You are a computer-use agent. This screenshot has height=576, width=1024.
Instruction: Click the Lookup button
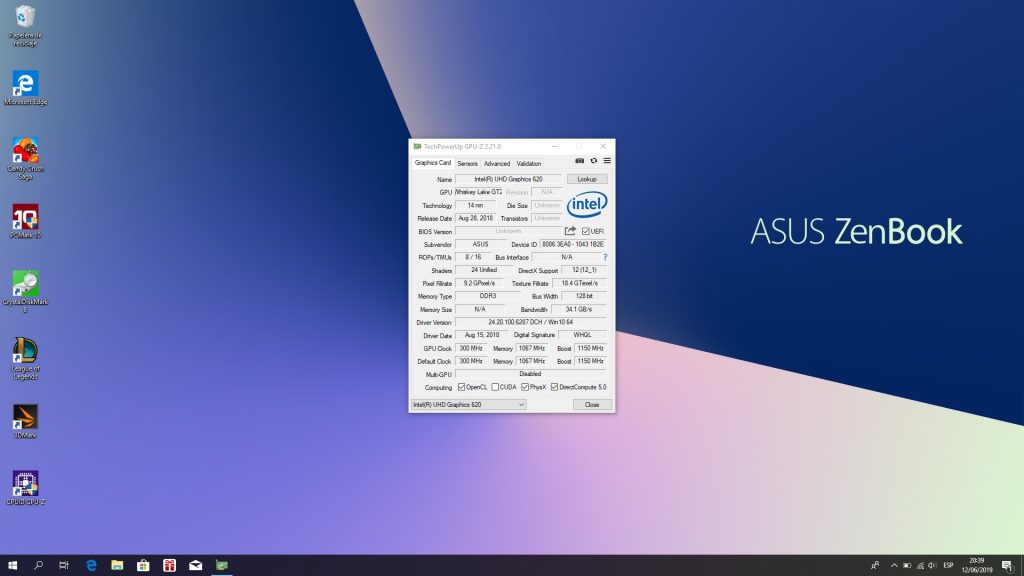click(587, 179)
